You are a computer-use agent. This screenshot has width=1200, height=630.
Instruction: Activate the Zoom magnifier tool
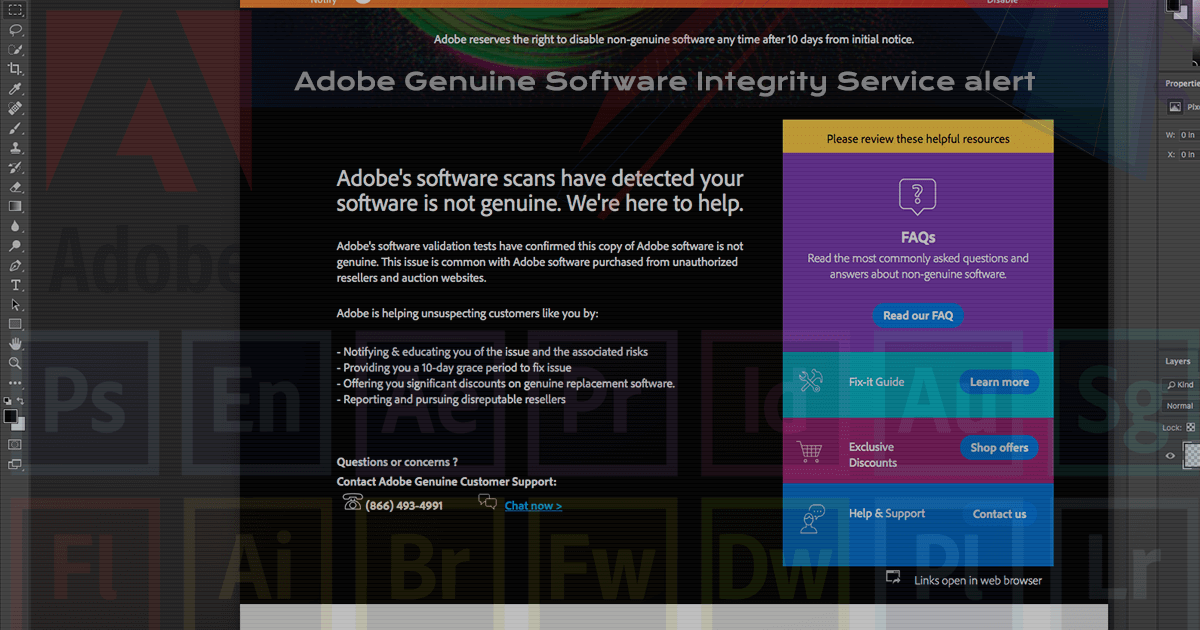pos(15,363)
